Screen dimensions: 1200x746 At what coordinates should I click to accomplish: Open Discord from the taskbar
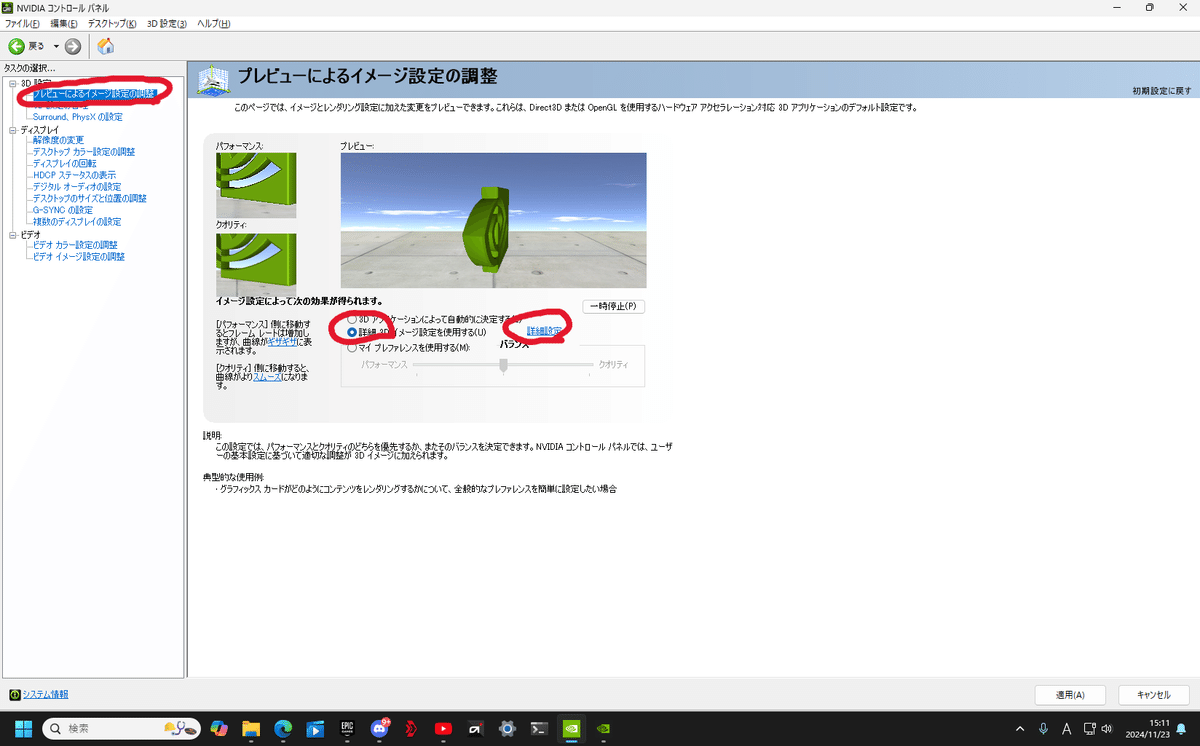point(379,729)
